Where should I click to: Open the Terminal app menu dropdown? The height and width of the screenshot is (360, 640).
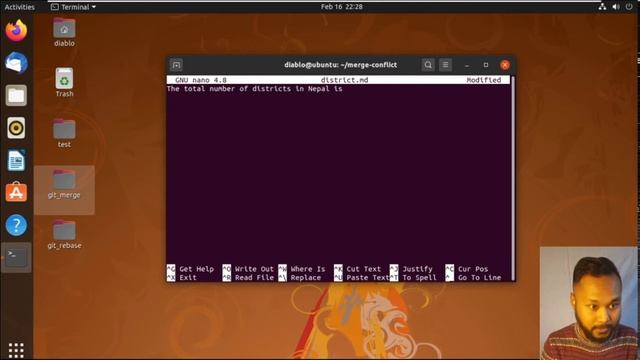pyautogui.click(x=73, y=7)
